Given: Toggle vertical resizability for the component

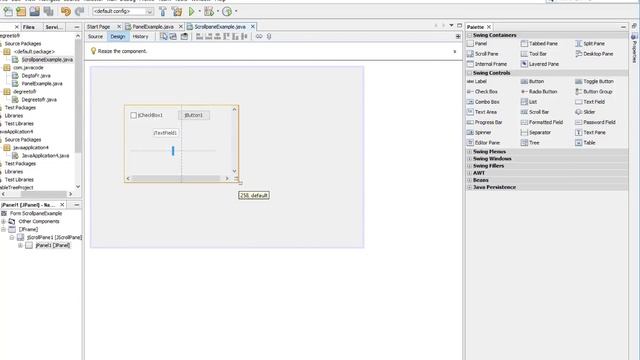Looking at the screenshot, I should (269, 36).
